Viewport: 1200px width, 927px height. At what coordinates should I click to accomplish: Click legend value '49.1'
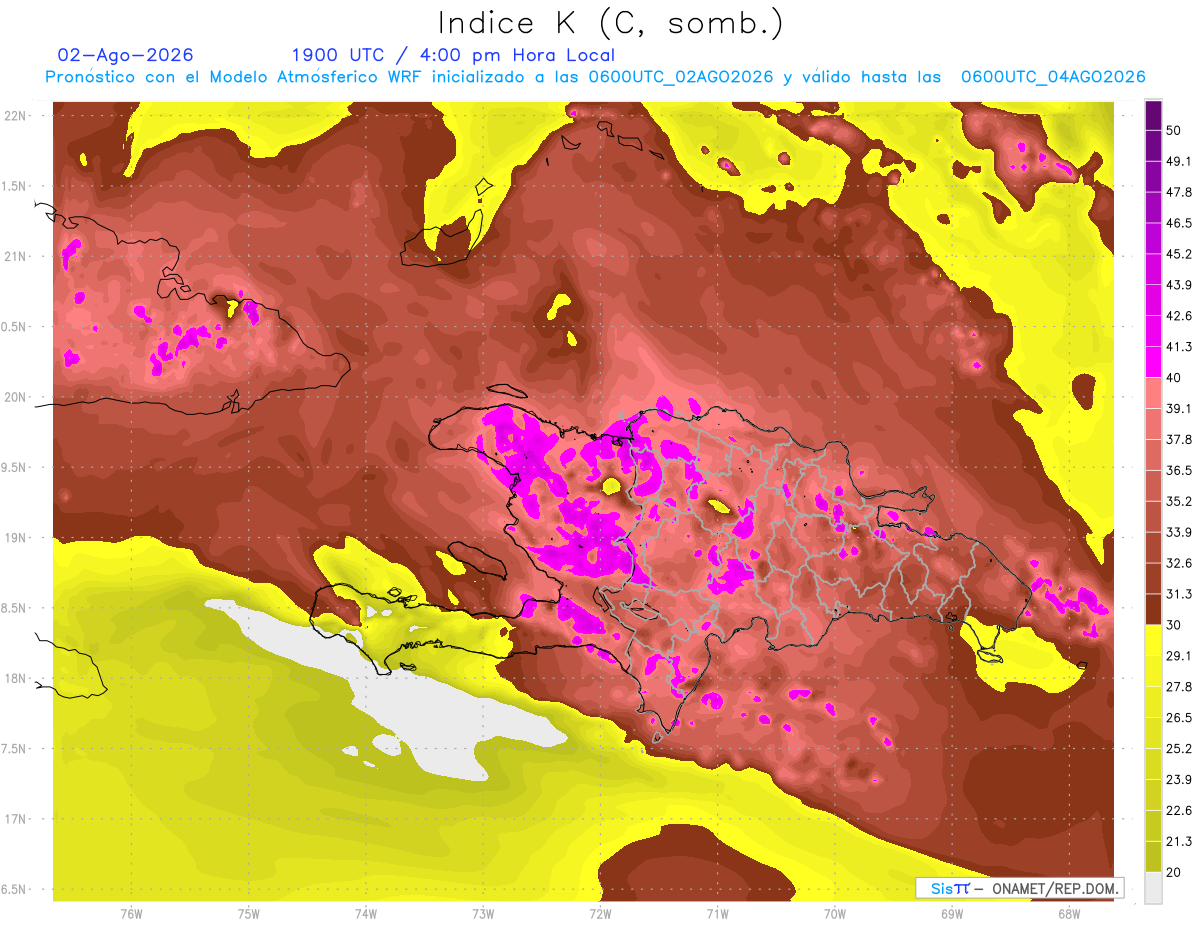pyautogui.click(x=1178, y=162)
